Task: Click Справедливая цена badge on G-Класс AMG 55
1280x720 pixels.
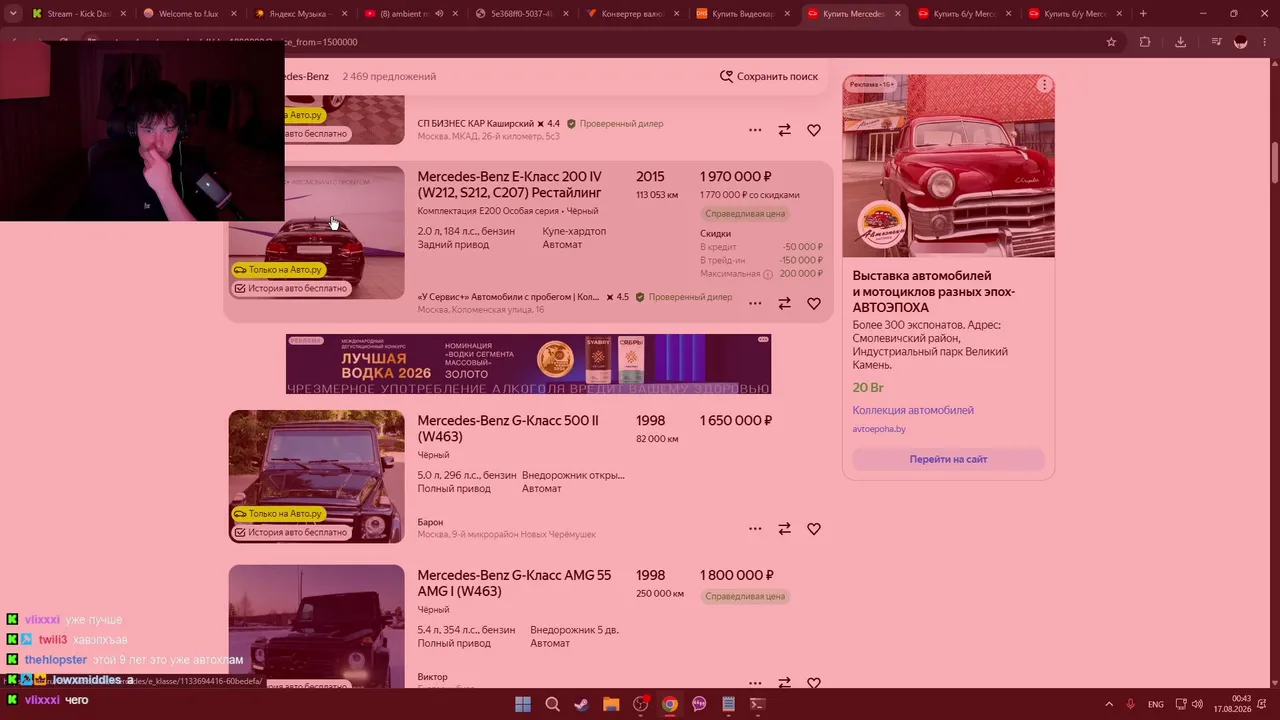Action: point(745,596)
